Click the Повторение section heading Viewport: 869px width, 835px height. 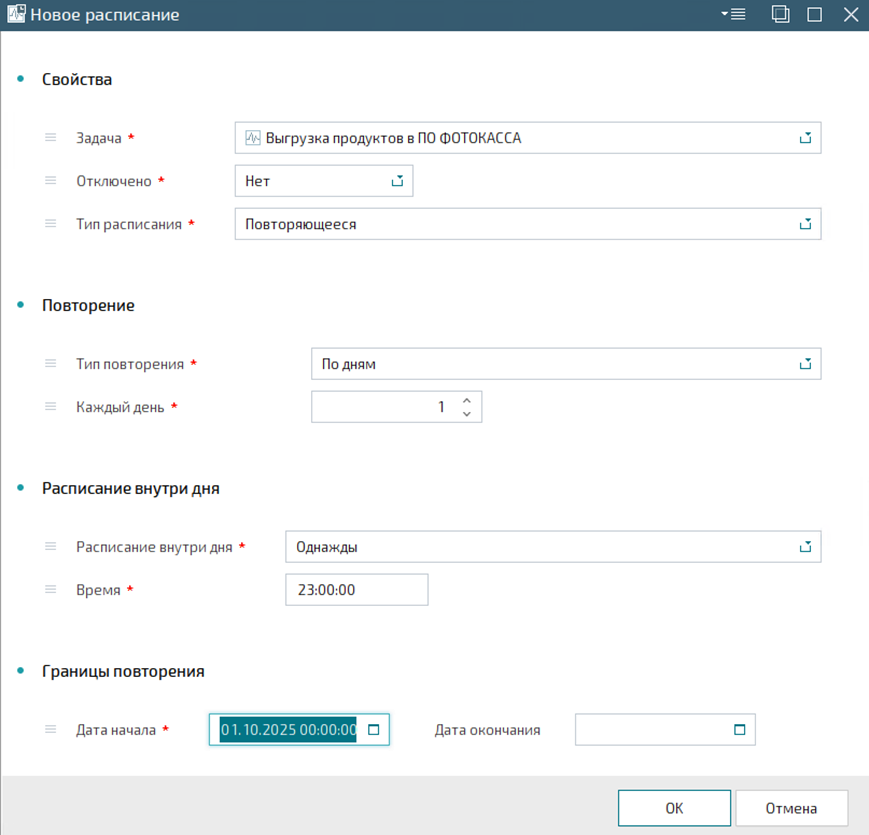(88, 305)
